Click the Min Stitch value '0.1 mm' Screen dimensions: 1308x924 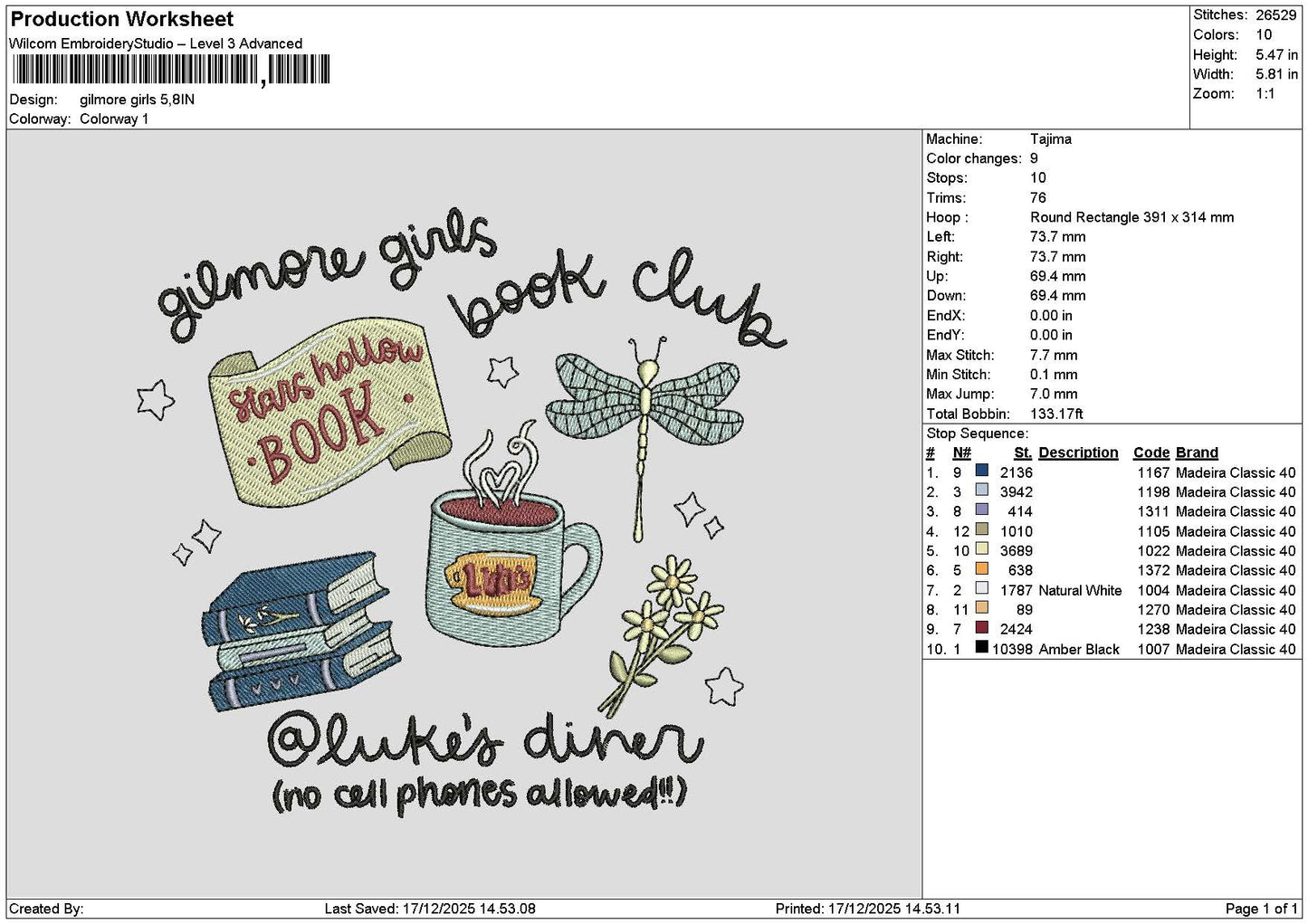1054,375
